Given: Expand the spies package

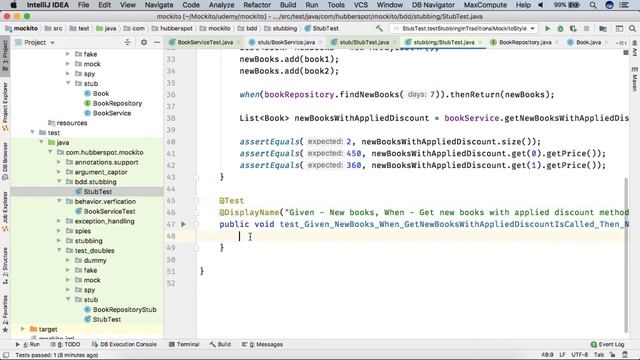Looking at the screenshot, I should click(59, 231).
